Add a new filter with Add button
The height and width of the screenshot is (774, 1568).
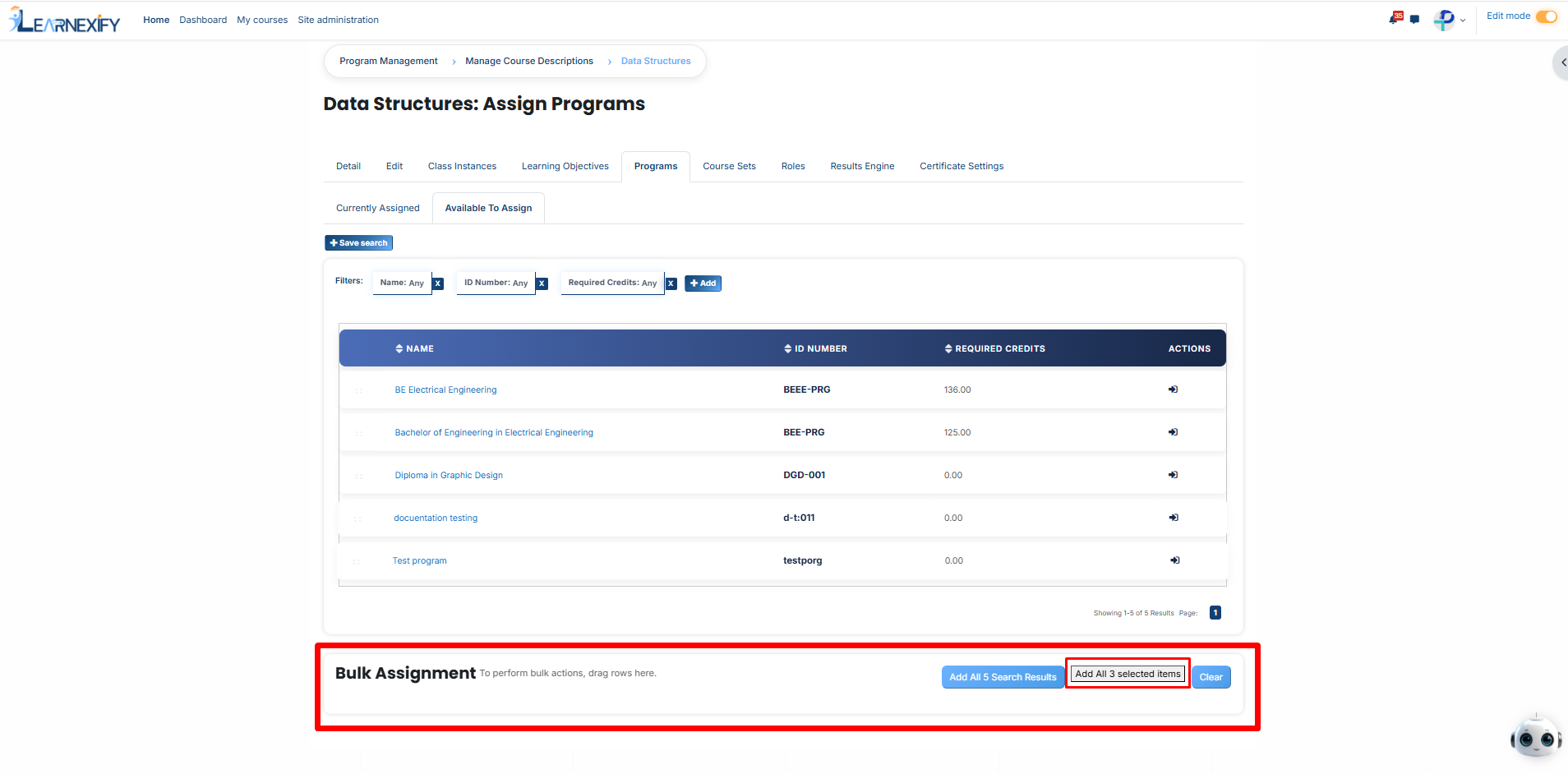pyautogui.click(x=703, y=283)
